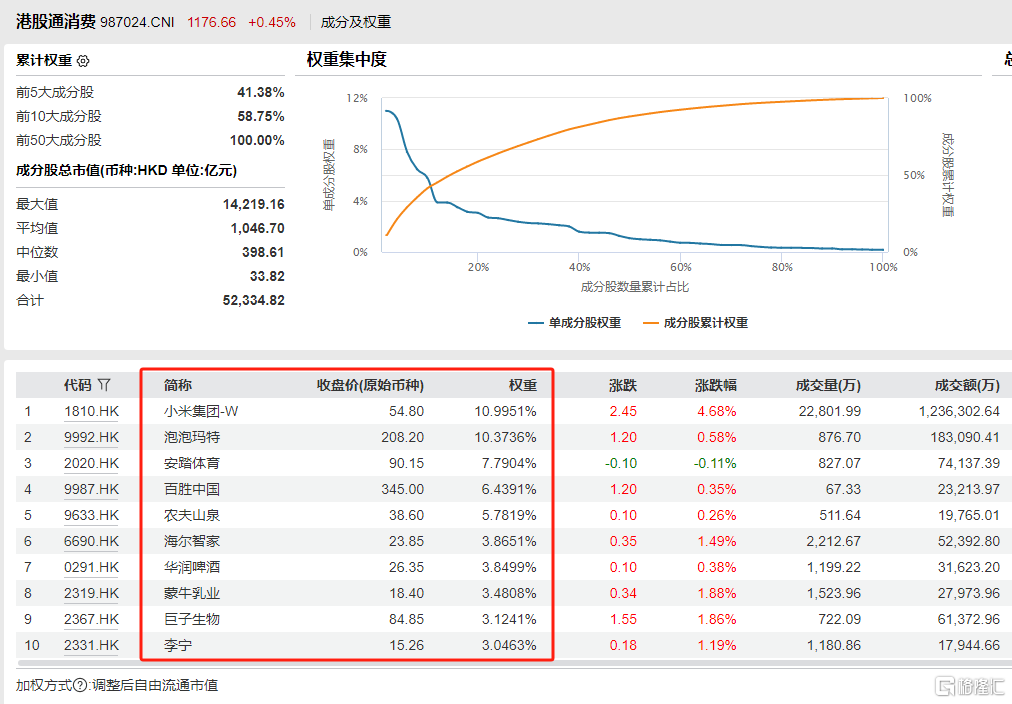
Task: Select the 农夫山泉 row name
Action: 192,516
